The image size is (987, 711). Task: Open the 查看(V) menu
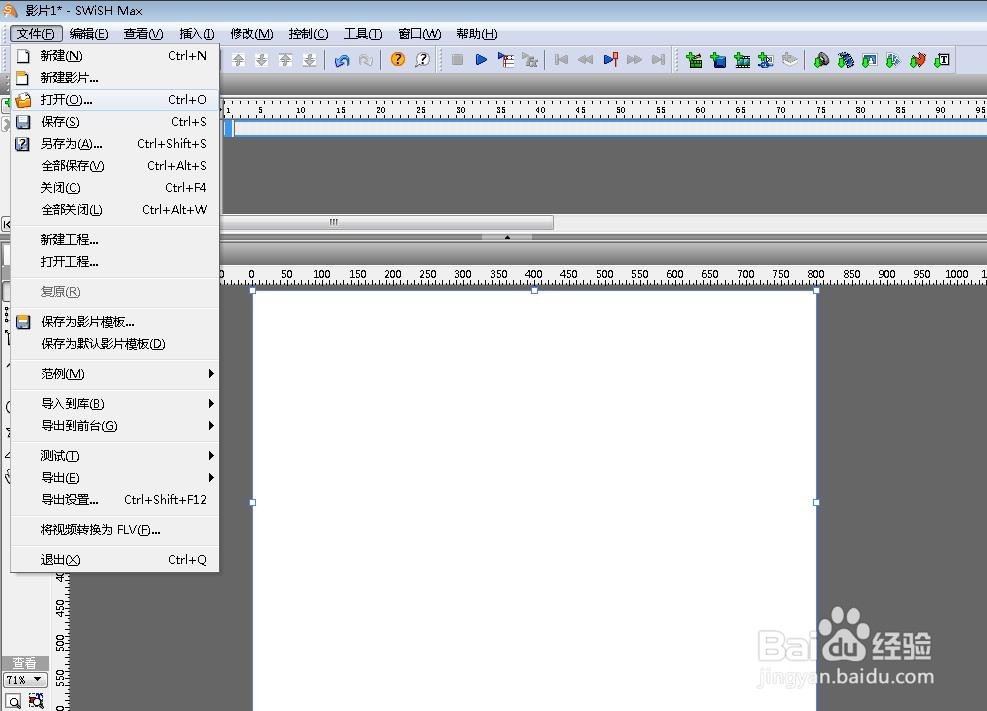tap(143, 34)
